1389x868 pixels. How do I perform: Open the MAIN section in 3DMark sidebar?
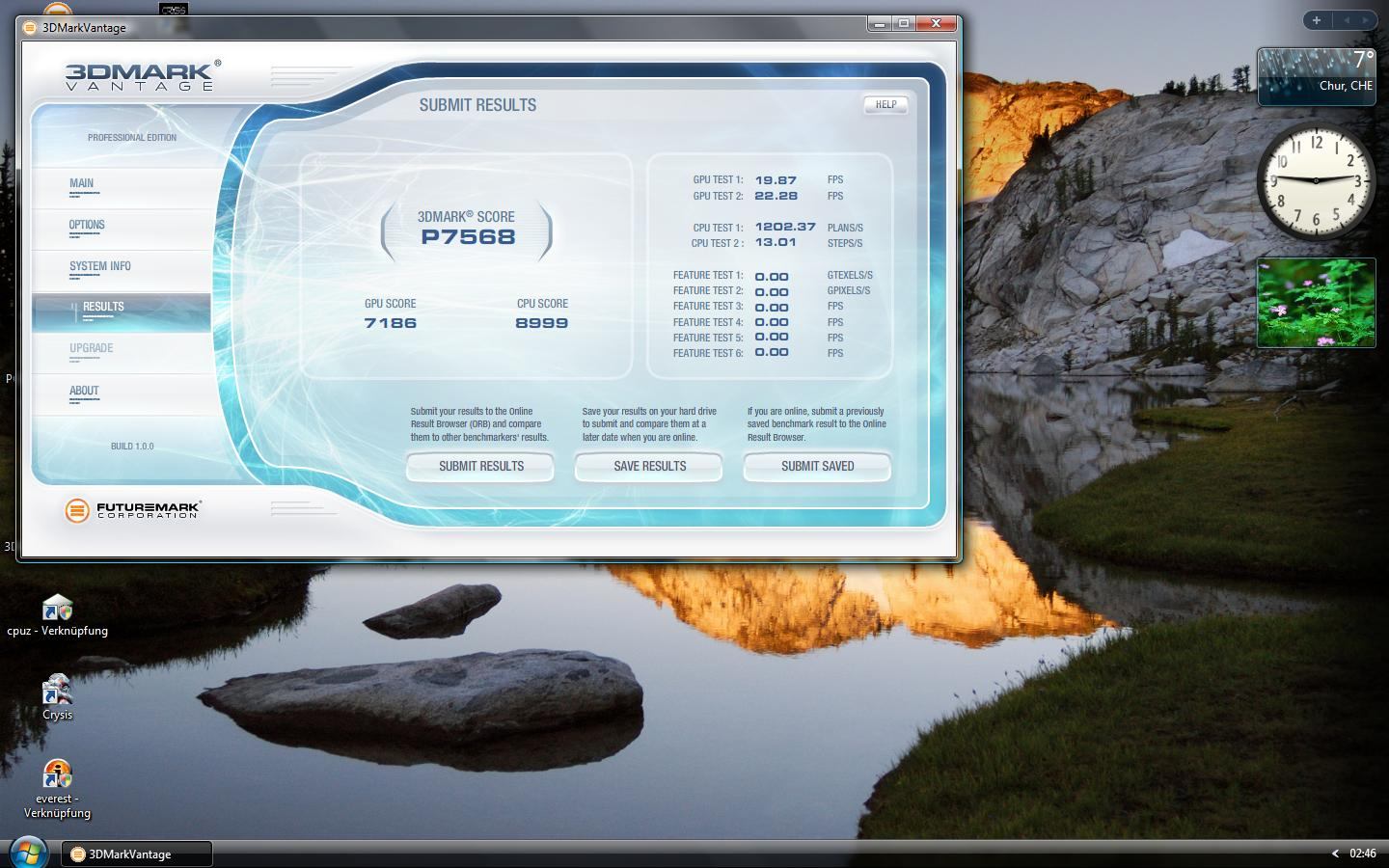122,188
